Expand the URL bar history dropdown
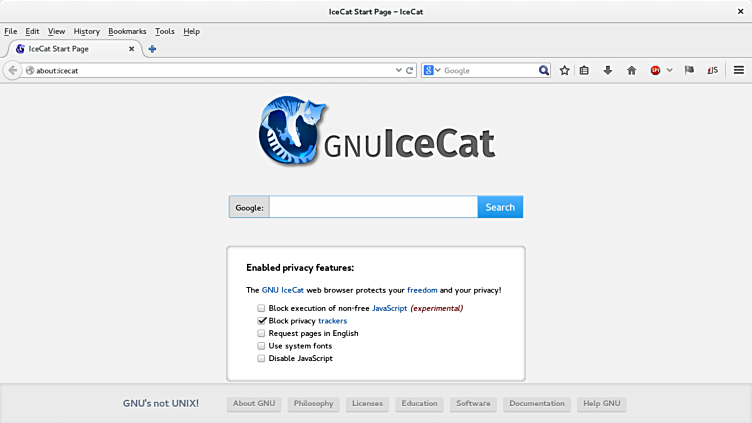Image resolution: width=752 pixels, height=423 pixels. 399,70
